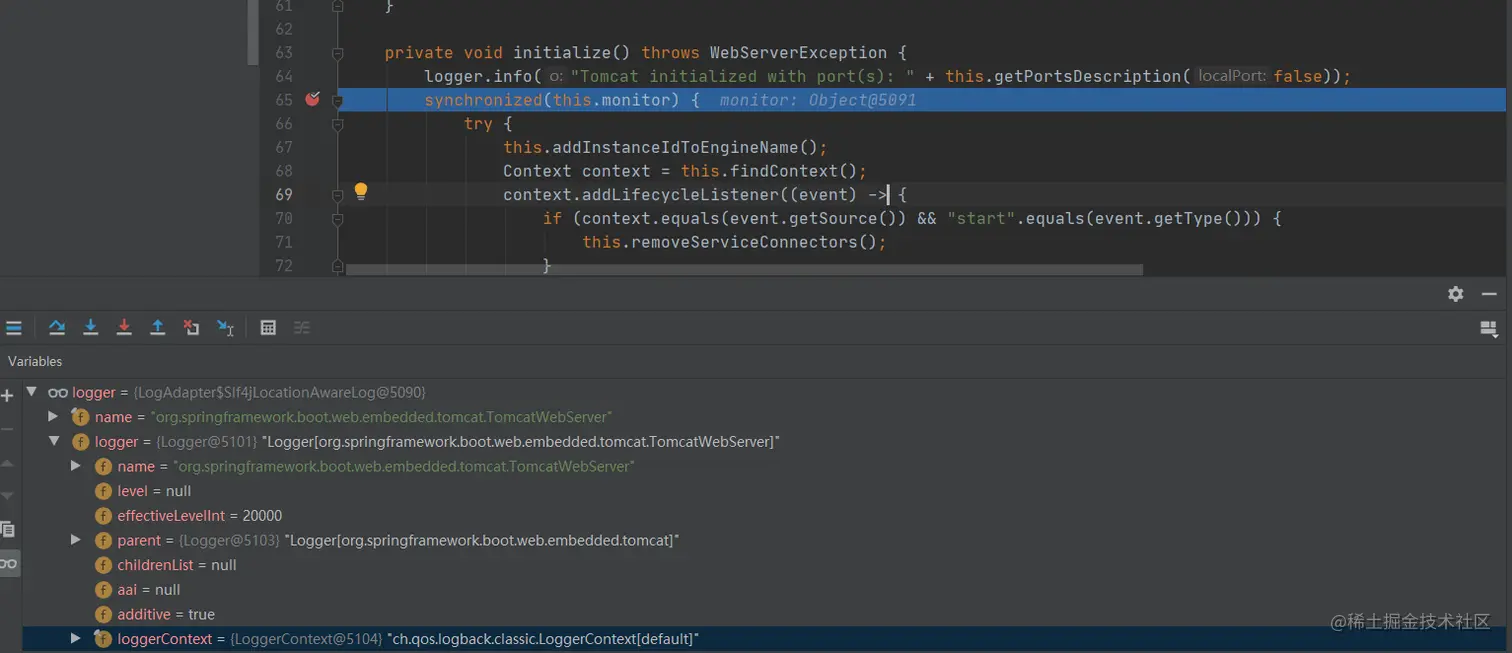Fold the initialize() method at line 63
Screen dimensions: 1512x653
tap(337, 53)
